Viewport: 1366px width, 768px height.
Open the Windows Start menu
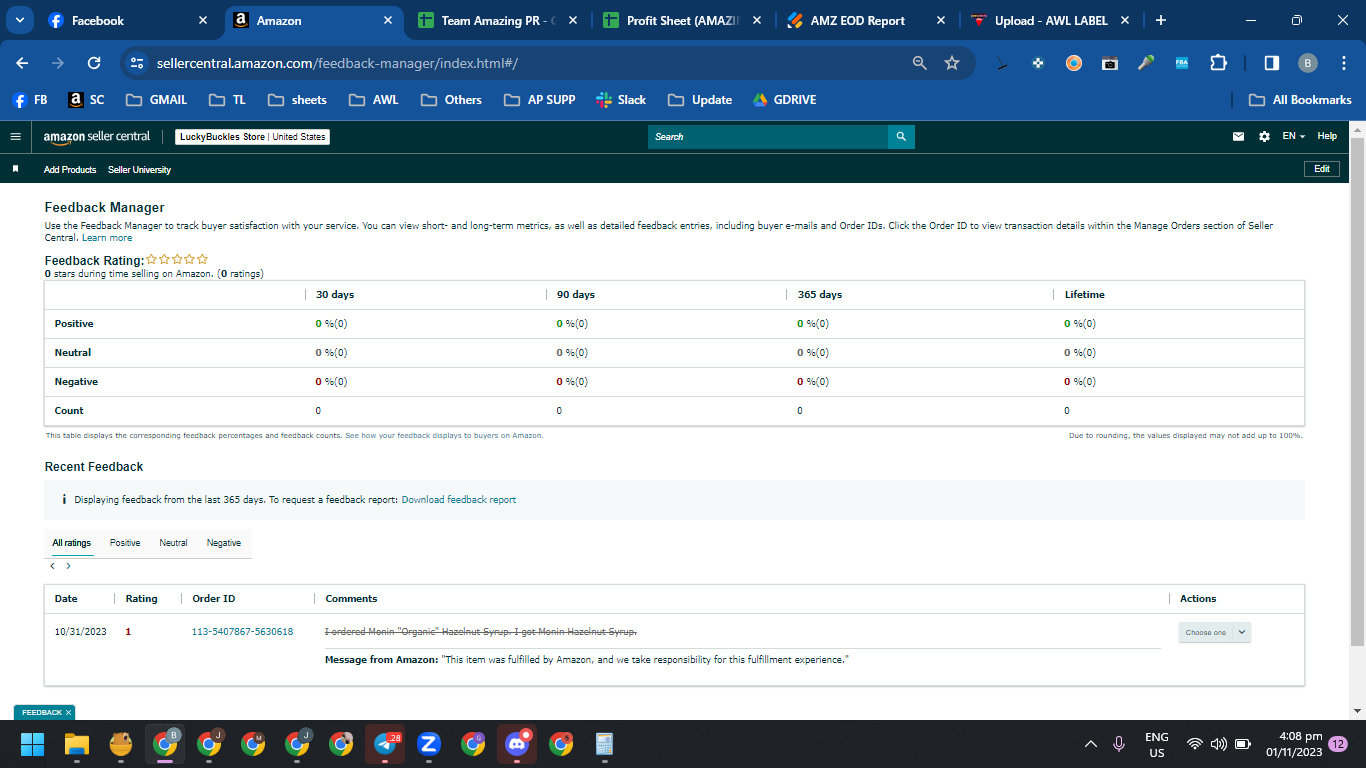pyautogui.click(x=33, y=744)
